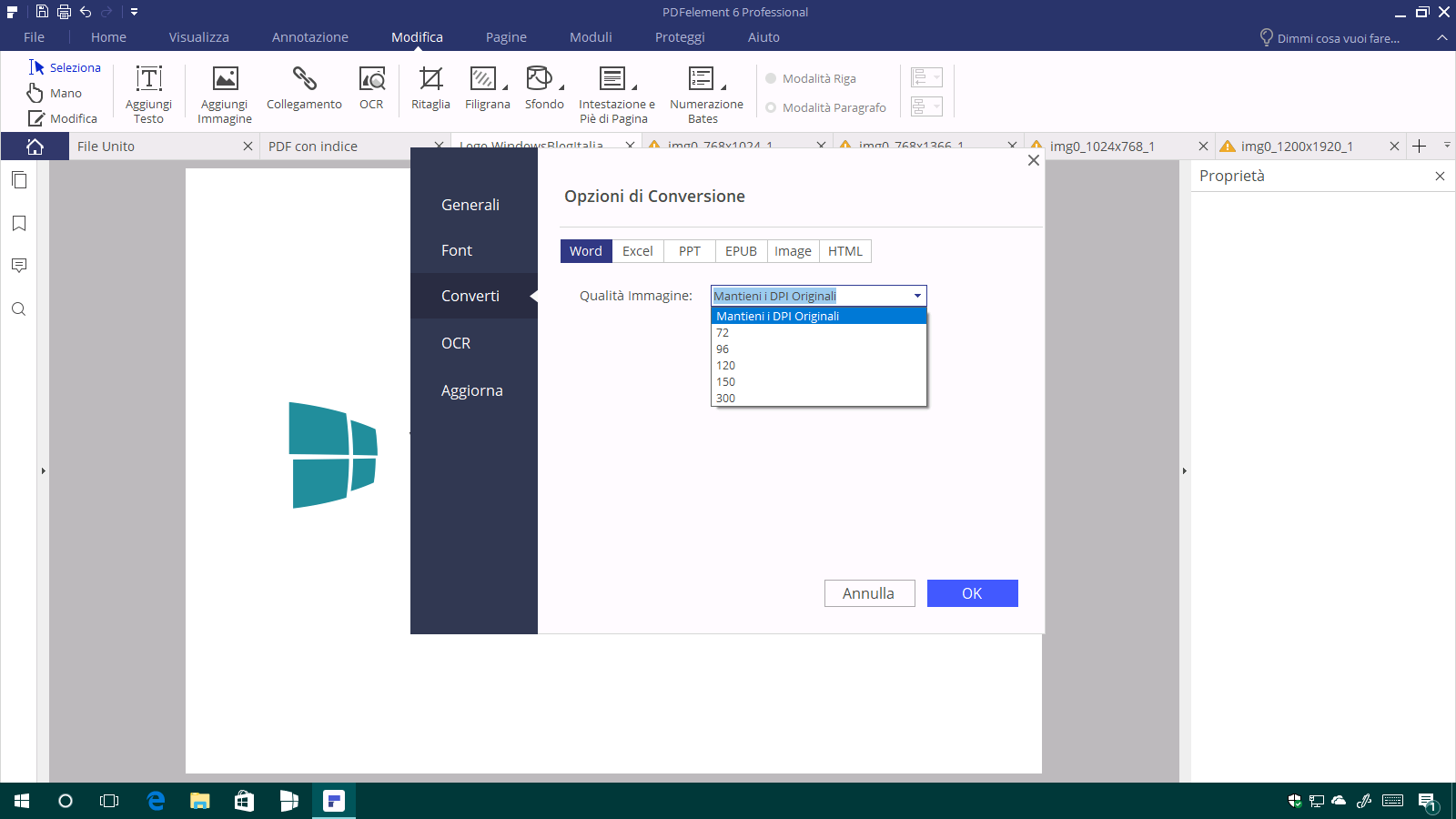
Task: Choose 120 DPI option
Action: 818,365
